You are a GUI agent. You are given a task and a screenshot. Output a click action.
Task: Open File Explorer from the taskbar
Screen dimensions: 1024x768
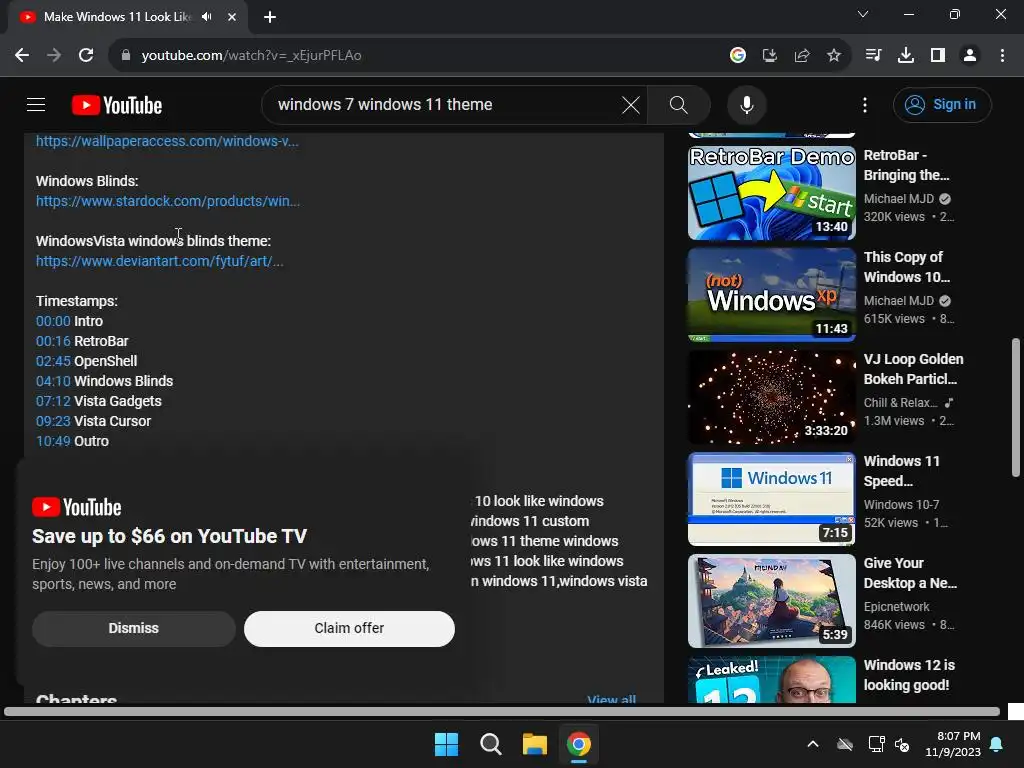(x=534, y=744)
